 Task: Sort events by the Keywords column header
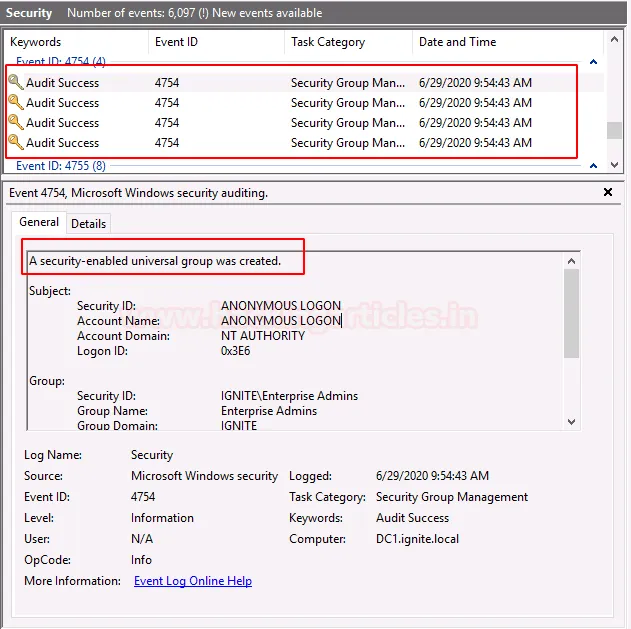[x=36, y=42]
